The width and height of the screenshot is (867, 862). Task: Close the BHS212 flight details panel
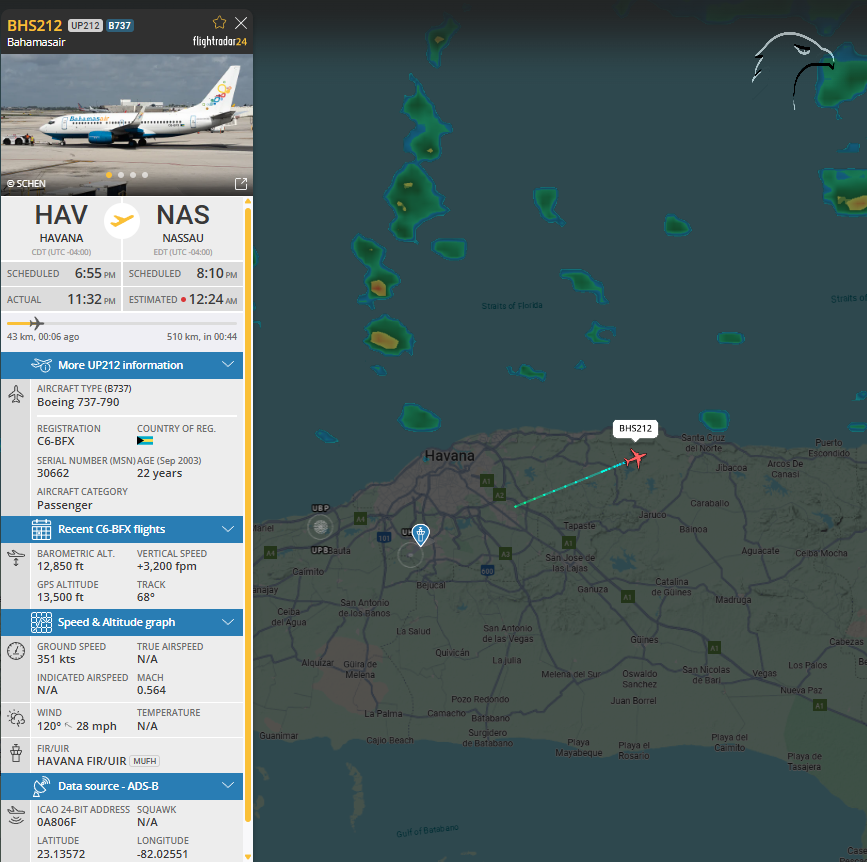241,23
